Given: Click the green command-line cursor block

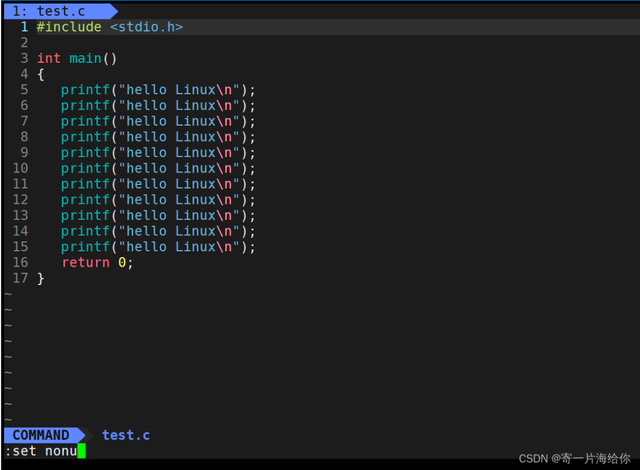Looking at the screenshot, I should (x=81, y=451).
